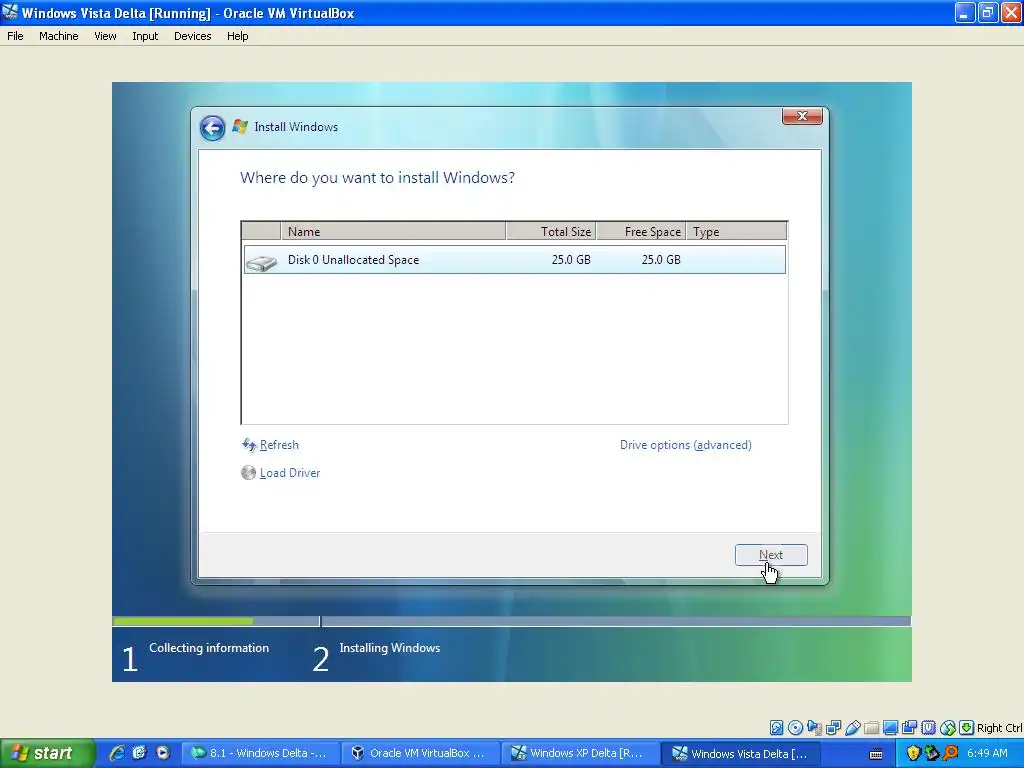Click the on-screen keyboard taskbar icon

pos(876,754)
